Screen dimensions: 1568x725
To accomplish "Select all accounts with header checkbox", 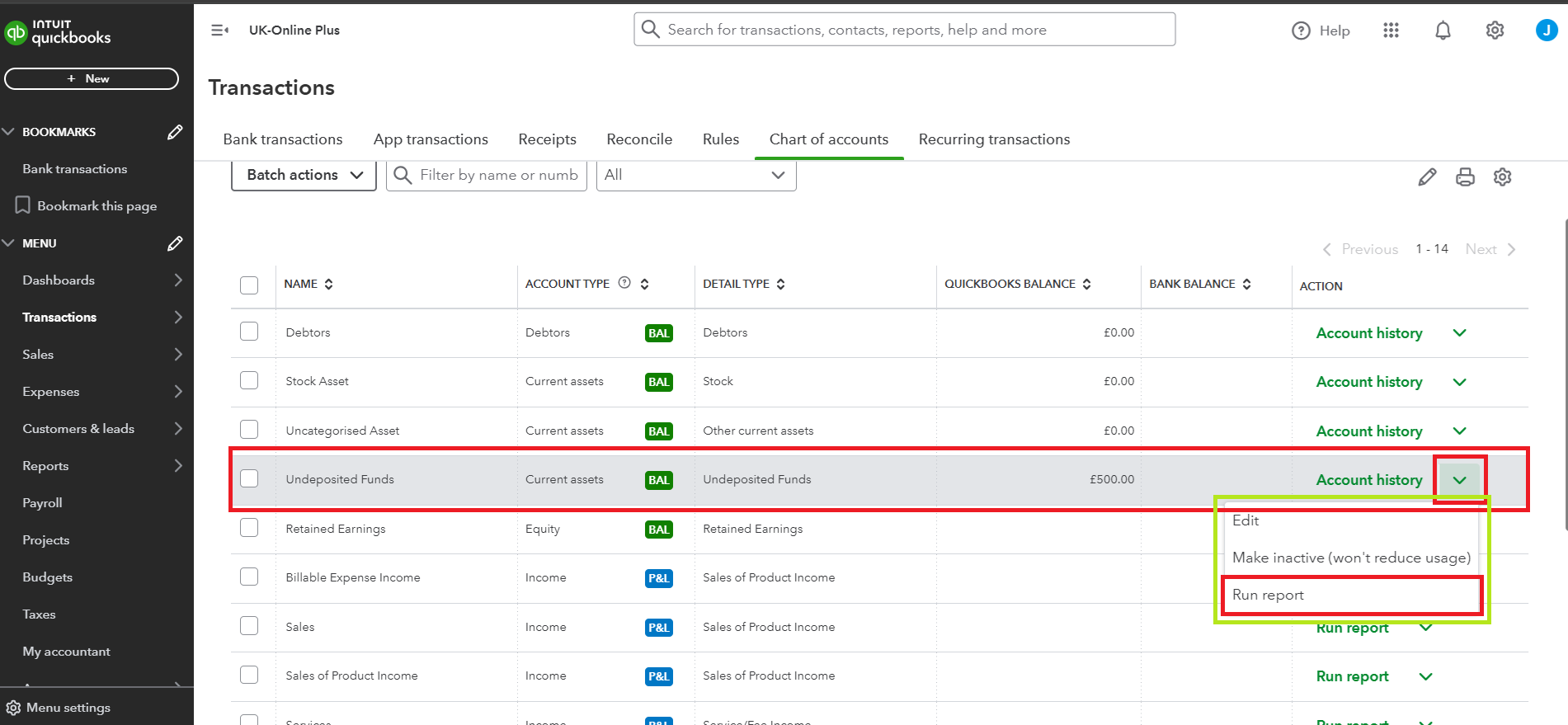I will 249,285.
